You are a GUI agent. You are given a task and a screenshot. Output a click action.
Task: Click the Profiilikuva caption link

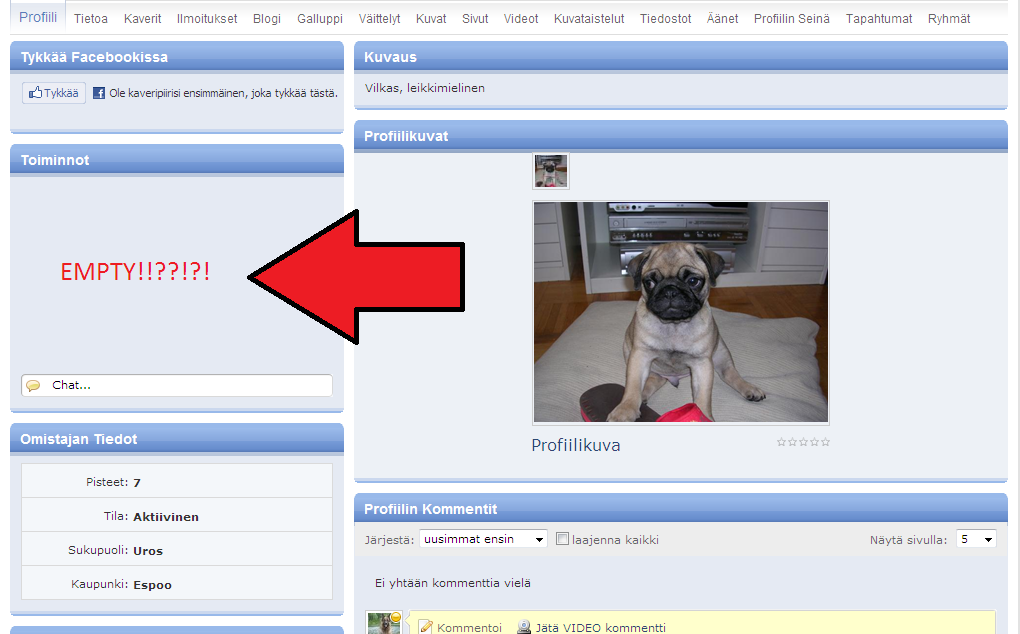(x=576, y=445)
